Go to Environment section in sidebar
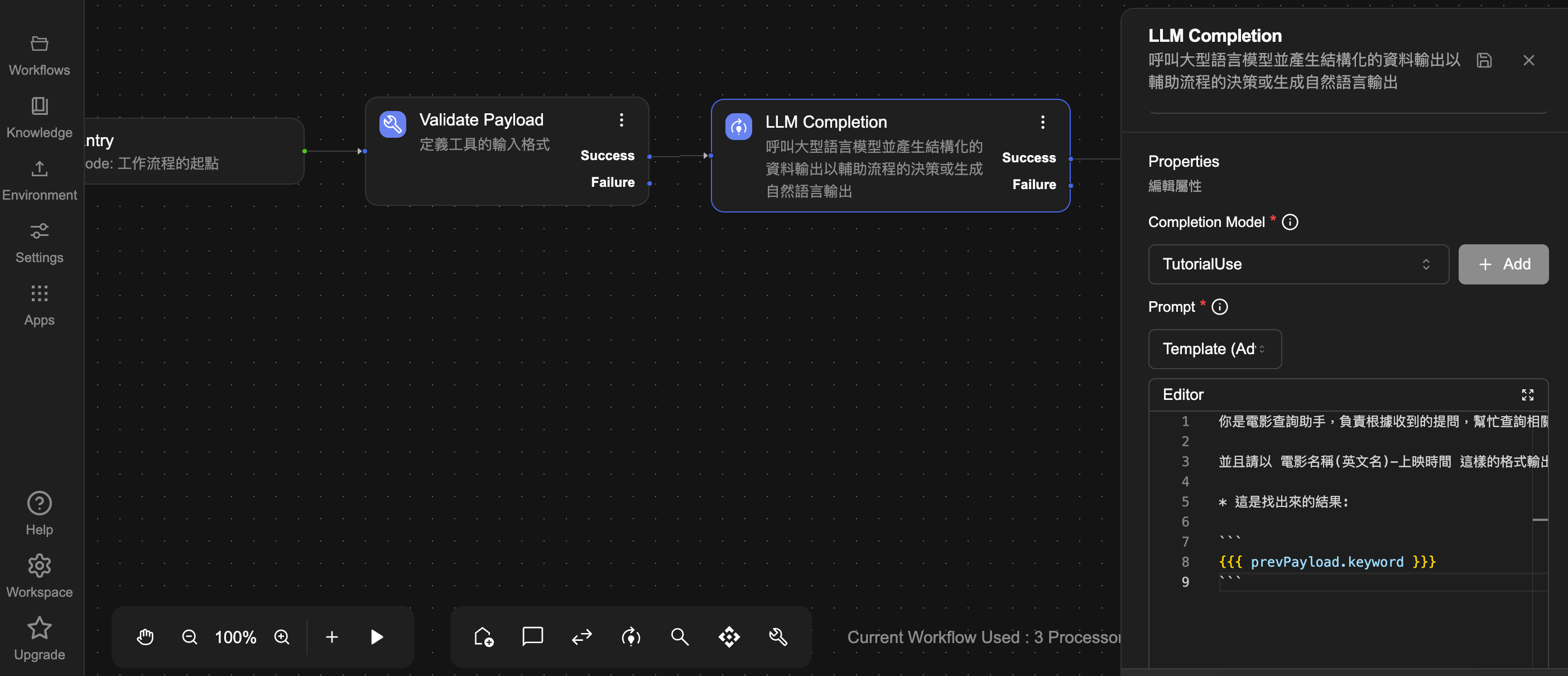 [40, 180]
